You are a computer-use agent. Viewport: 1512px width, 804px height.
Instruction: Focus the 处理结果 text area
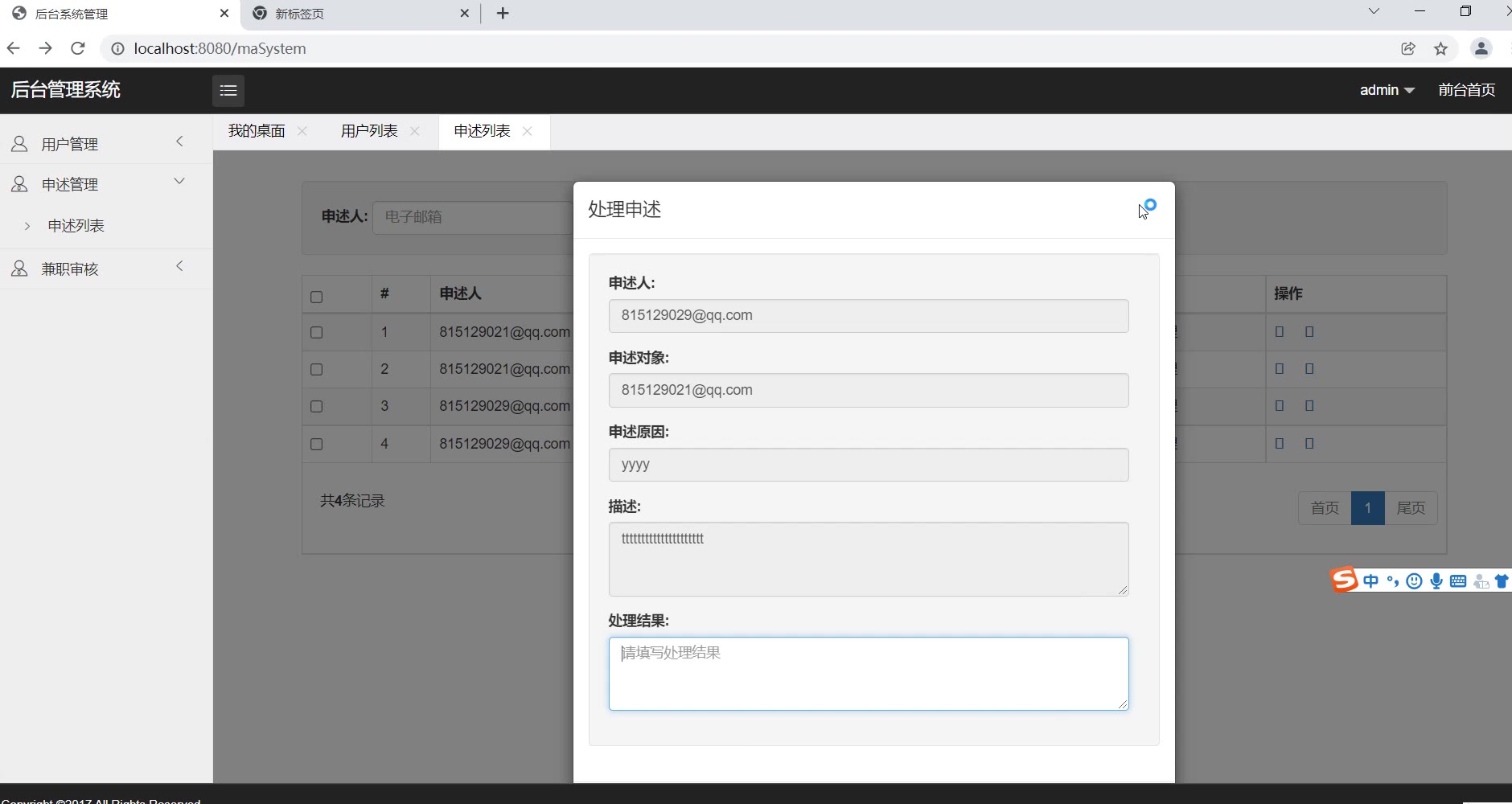[x=868, y=674]
